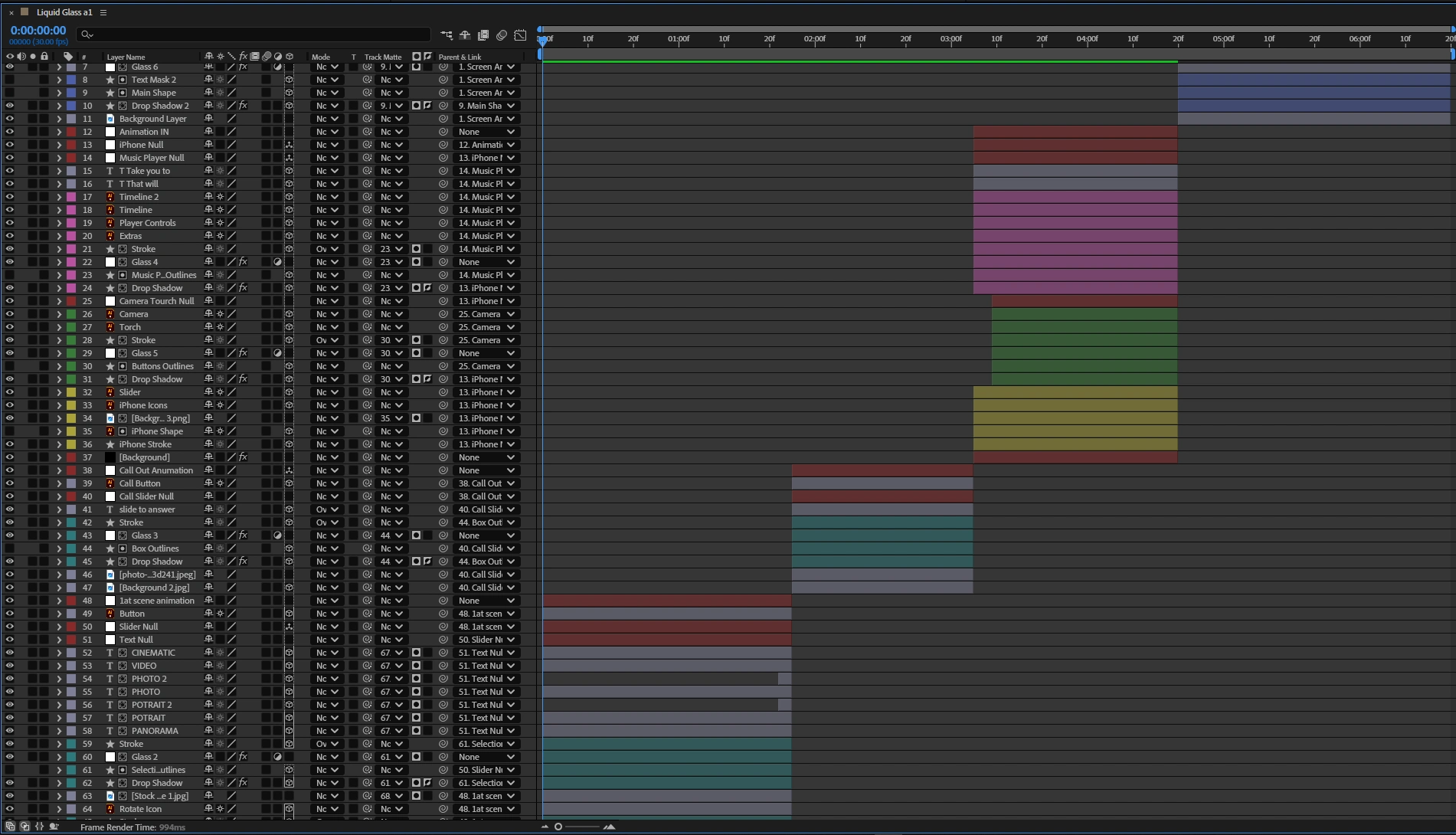Viewport: 1456px width, 835px height.
Task: Click inside the layer search field
Action: coord(253,34)
